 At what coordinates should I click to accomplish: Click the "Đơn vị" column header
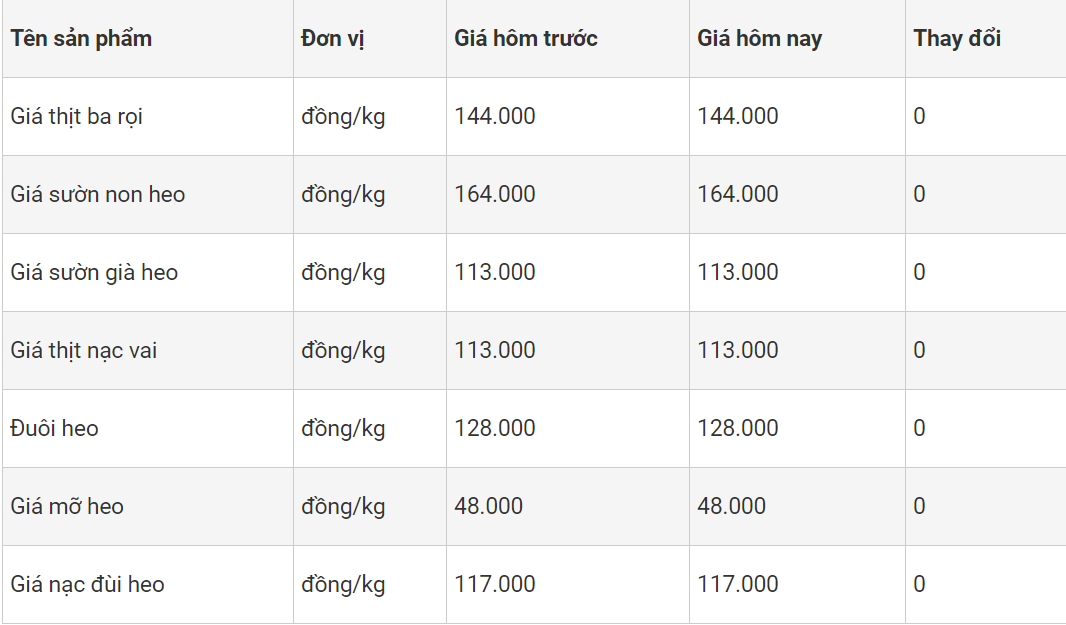click(332, 39)
